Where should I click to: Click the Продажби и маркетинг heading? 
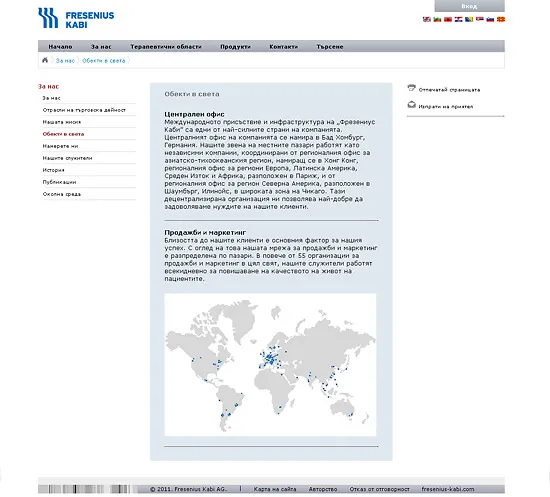[205, 232]
